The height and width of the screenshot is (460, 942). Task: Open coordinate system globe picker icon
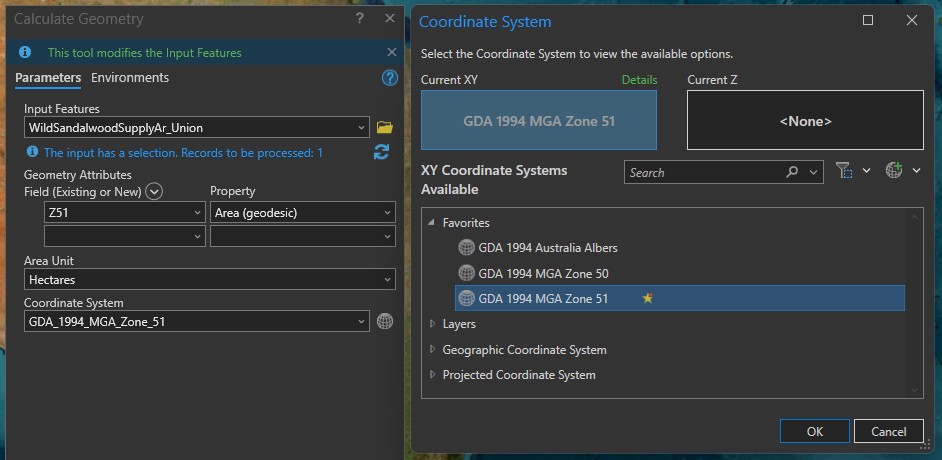[385, 321]
